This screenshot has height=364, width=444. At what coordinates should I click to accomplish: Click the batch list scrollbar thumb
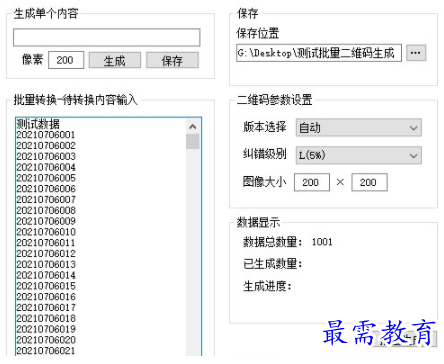click(x=193, y=141)
